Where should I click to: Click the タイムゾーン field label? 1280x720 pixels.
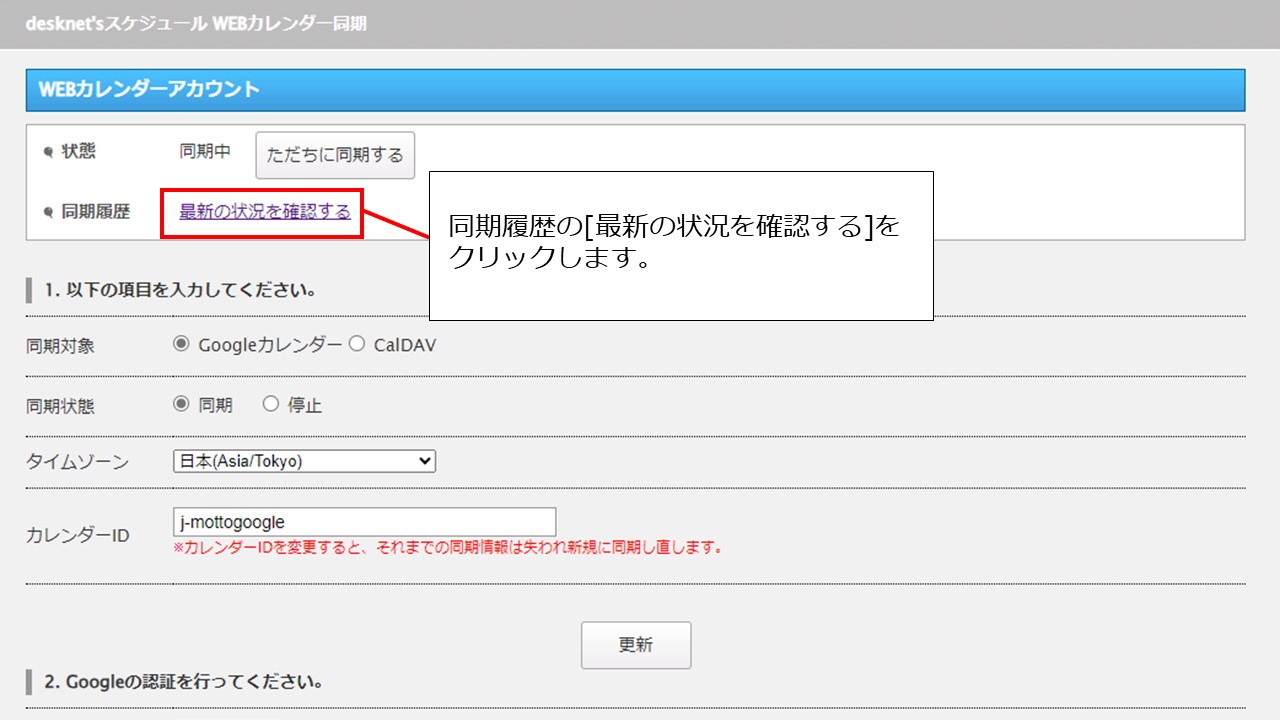[77, 462]
